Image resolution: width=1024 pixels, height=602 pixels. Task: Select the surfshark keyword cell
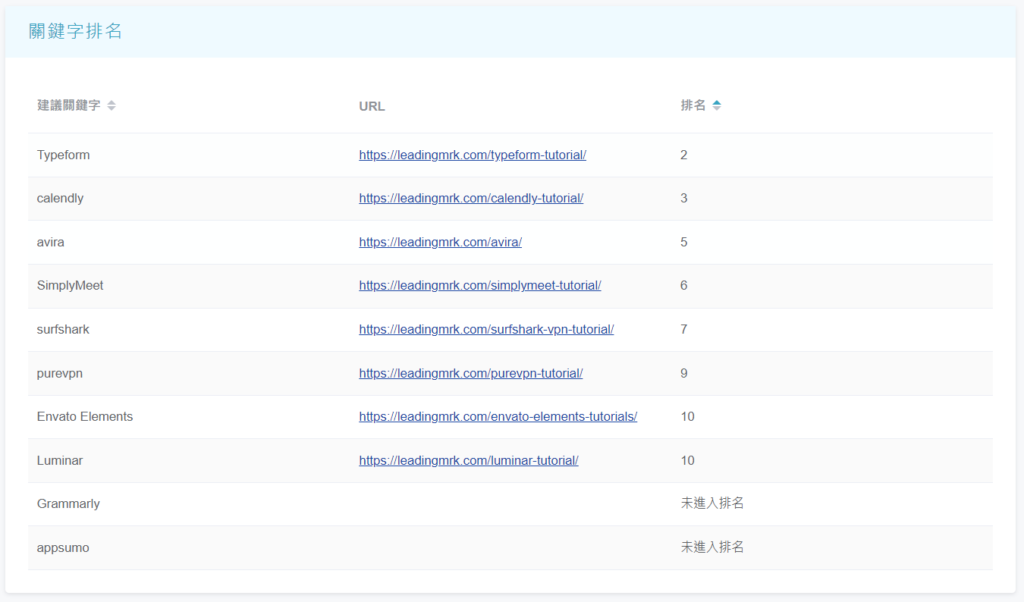tap(63, 329)
